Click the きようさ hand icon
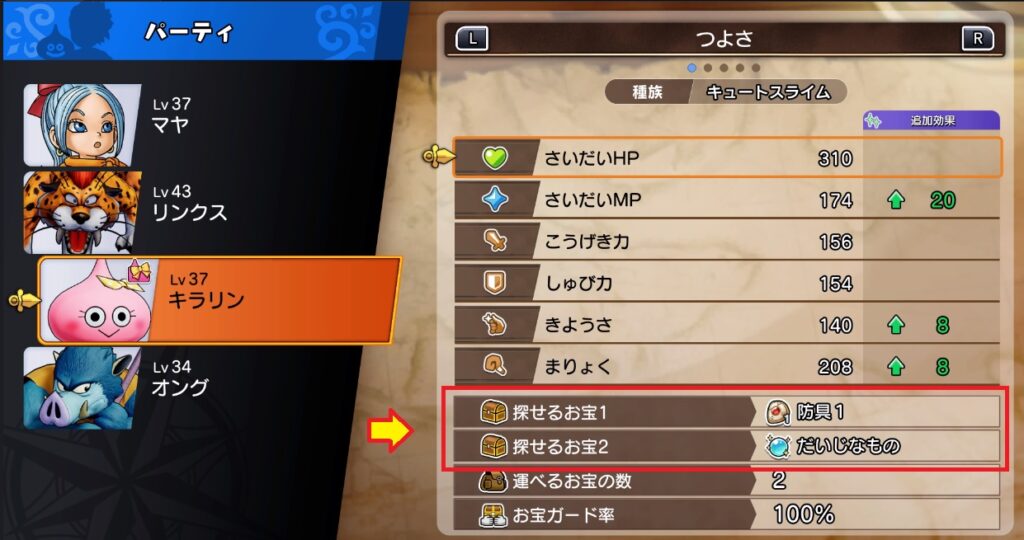1024x540 pixels. 495,325
